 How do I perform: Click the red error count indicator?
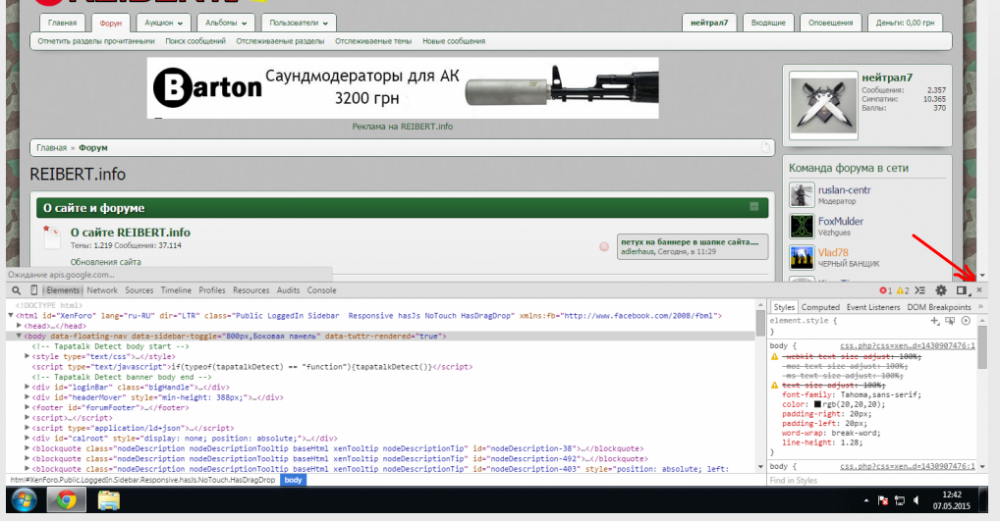884,290
